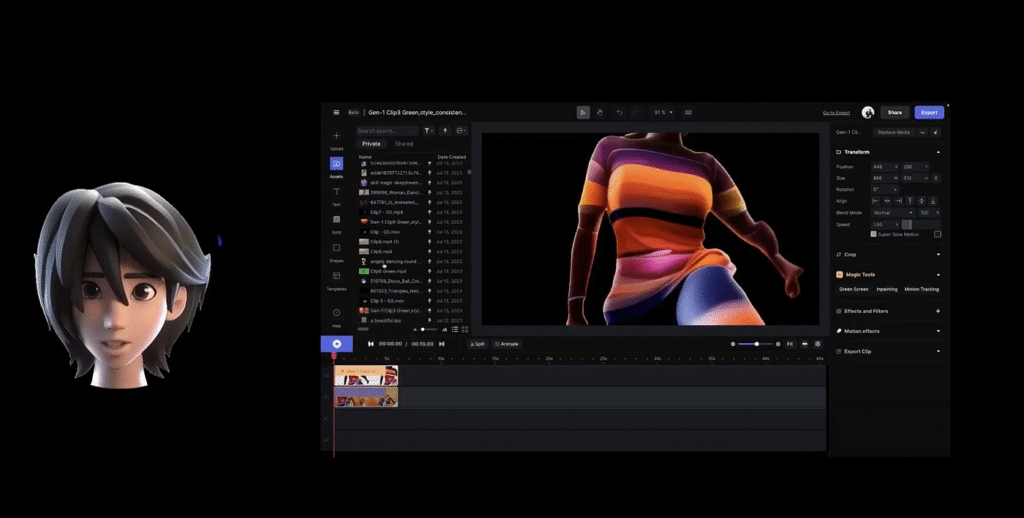This screenshot has height=518, width=1024.
Task: Select the hand pan tool
Action: point(600,113)
